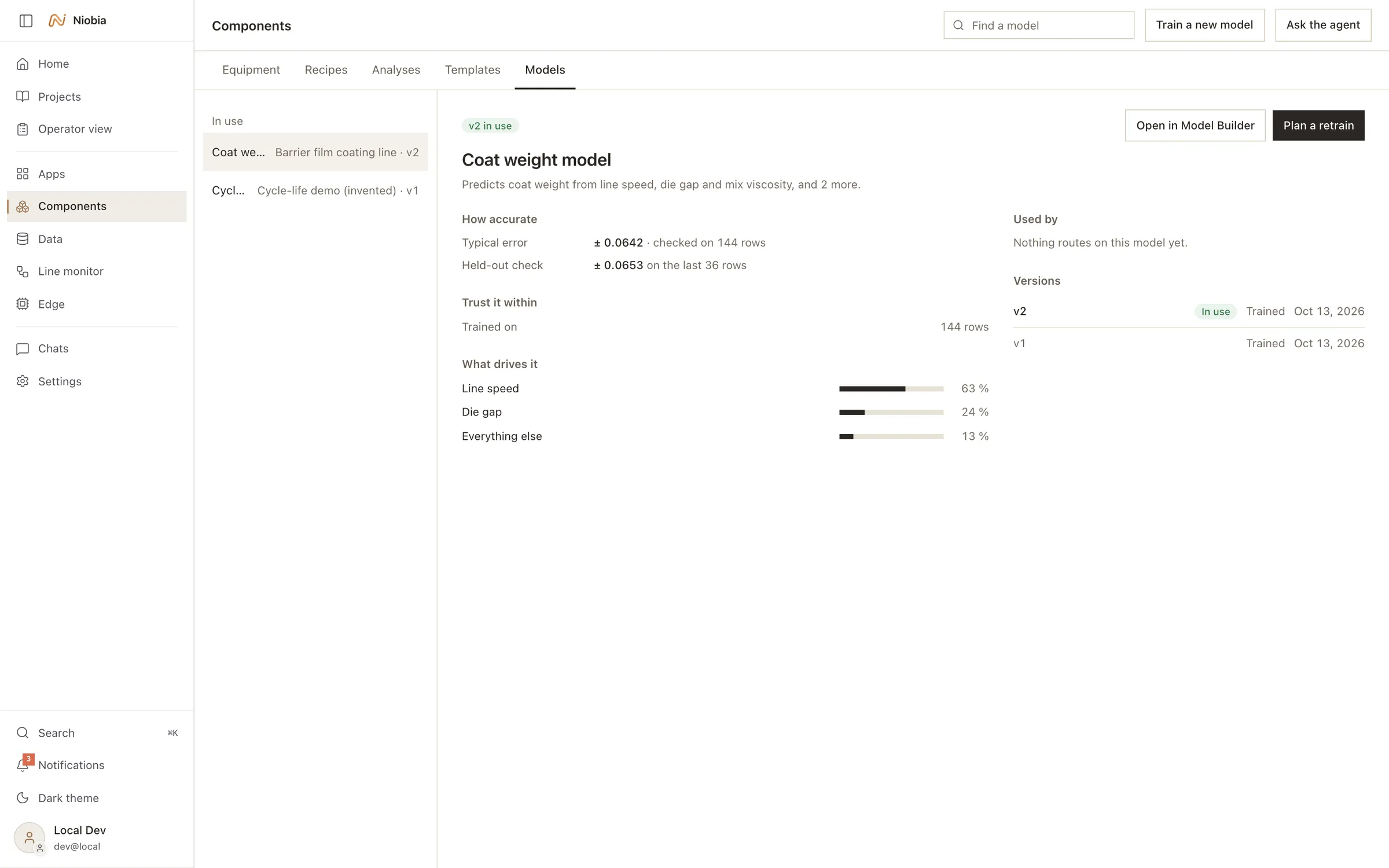Open the Settings gear icon

coord(23,381)
